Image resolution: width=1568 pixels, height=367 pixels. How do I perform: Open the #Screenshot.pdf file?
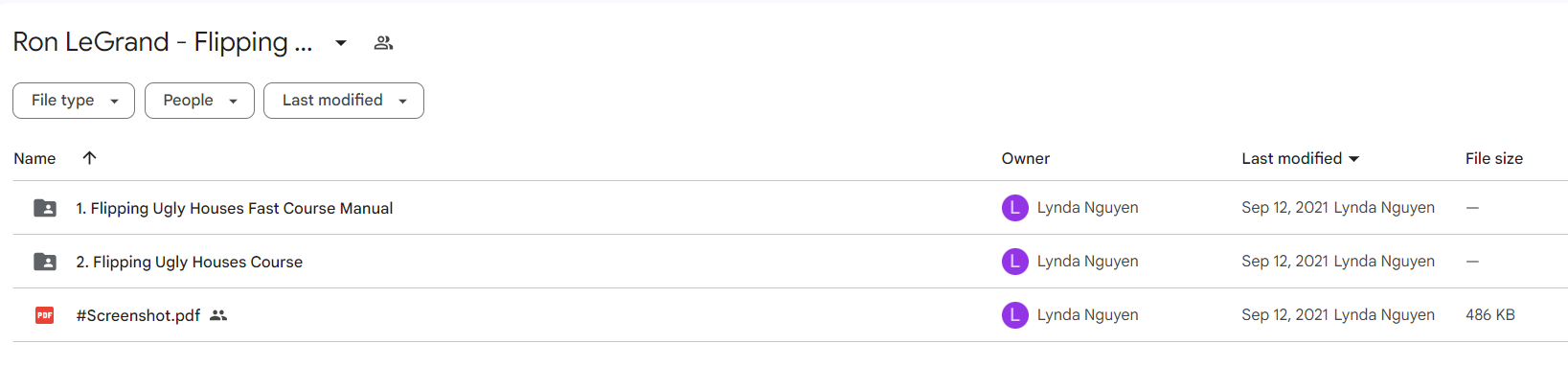(138, 315)
